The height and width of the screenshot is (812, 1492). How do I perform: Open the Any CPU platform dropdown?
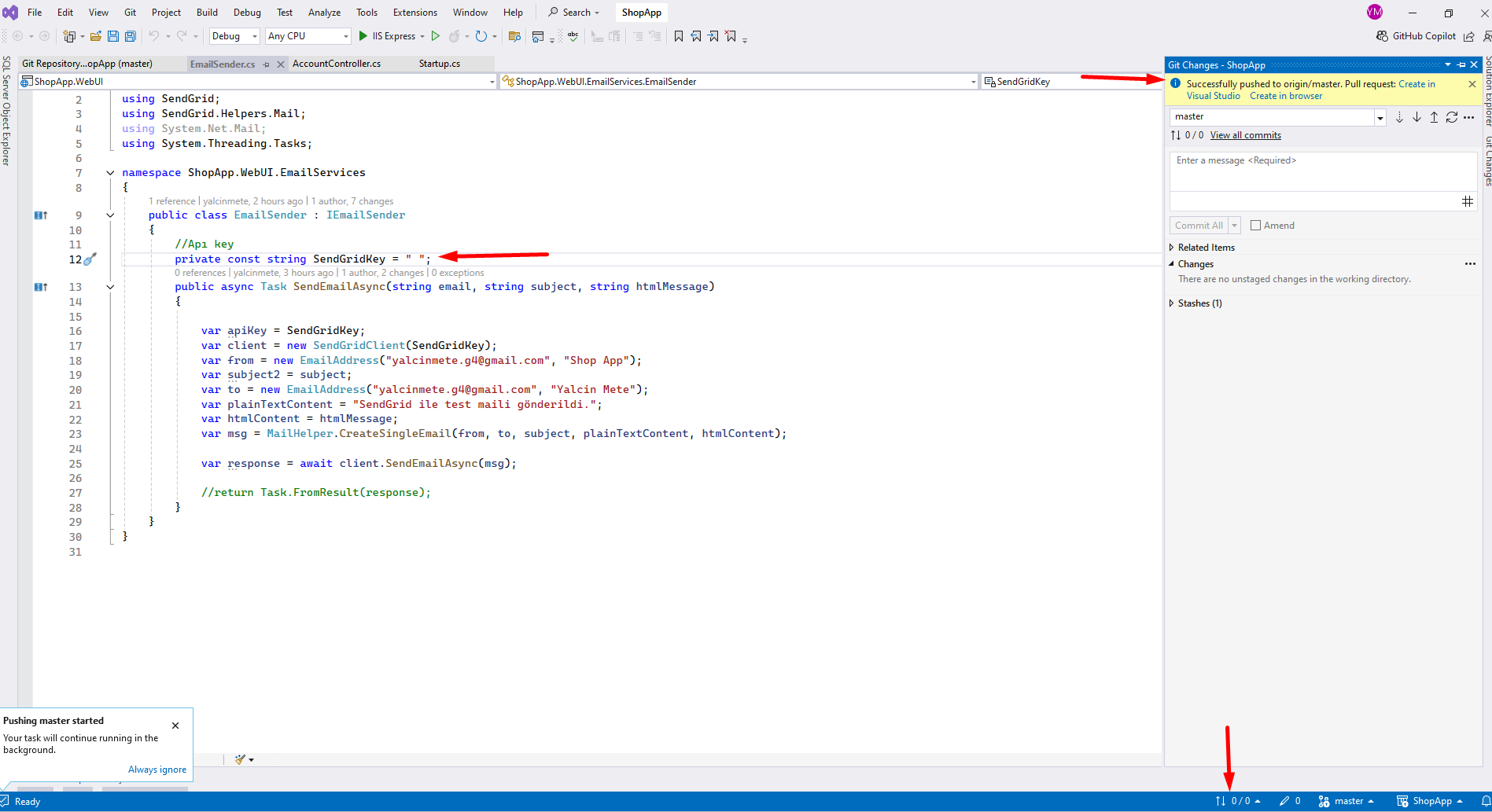[345, 36]
